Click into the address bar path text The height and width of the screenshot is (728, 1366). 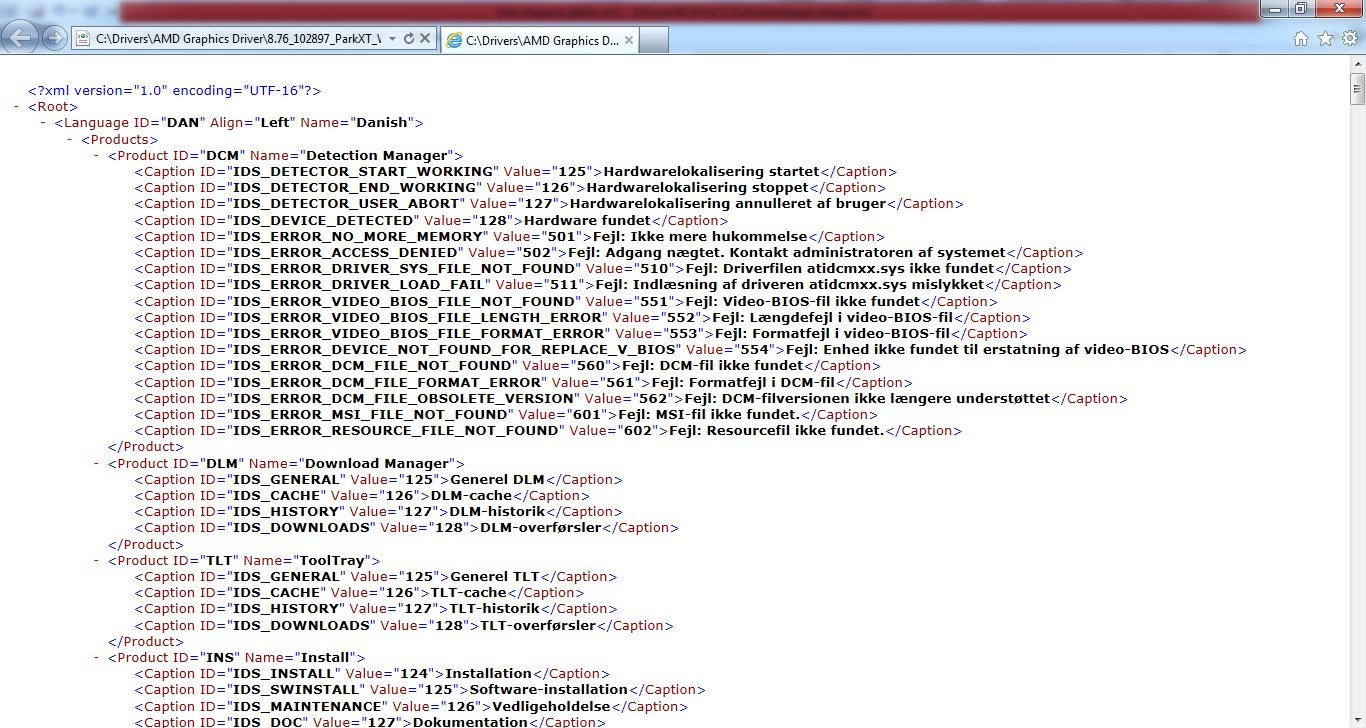tap(239, 39)
